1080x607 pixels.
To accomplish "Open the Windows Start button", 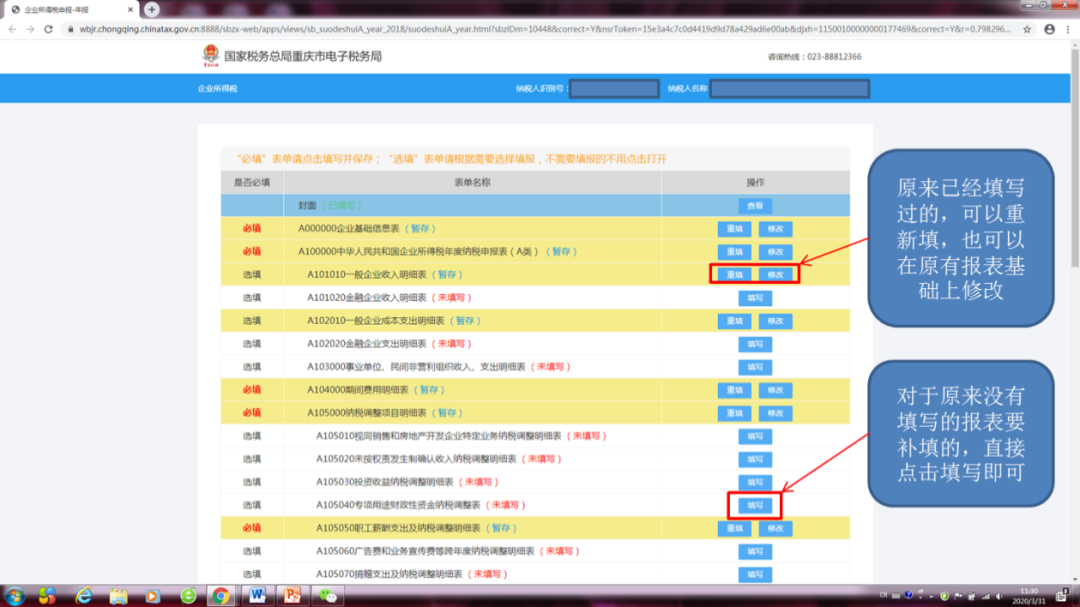I will pyautogui.click(x=14, y=596).
